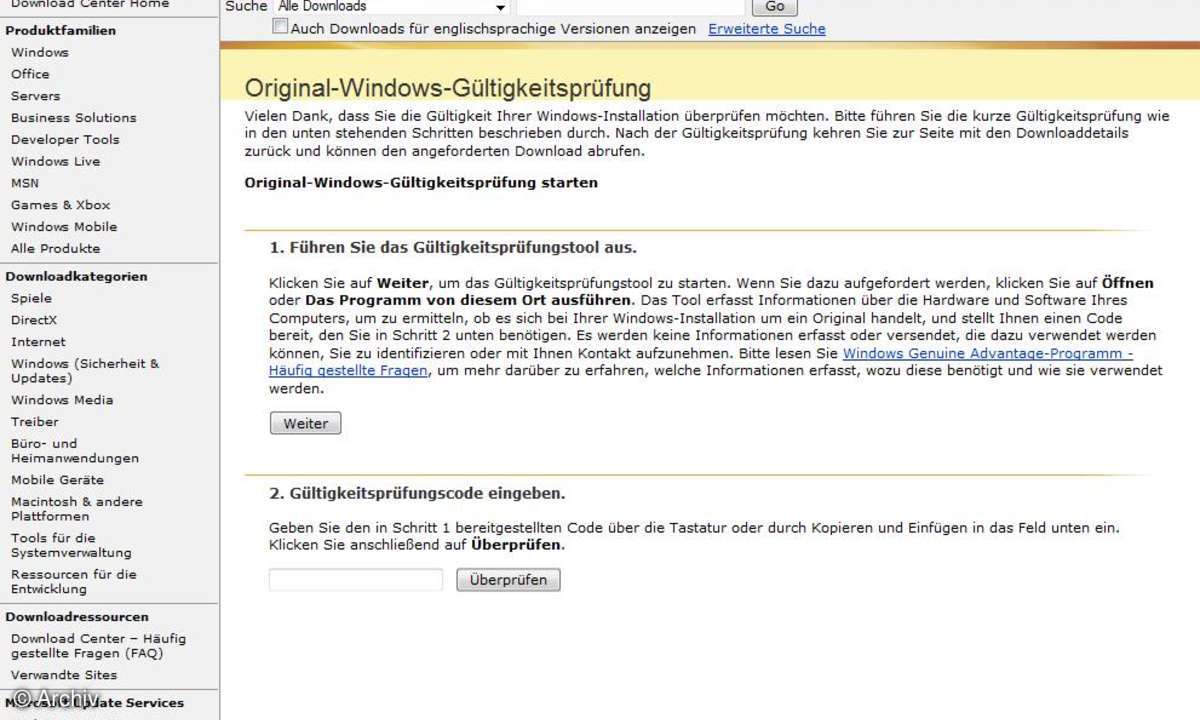Open Macintosh & andere Plattformen category

click(77, 509)
